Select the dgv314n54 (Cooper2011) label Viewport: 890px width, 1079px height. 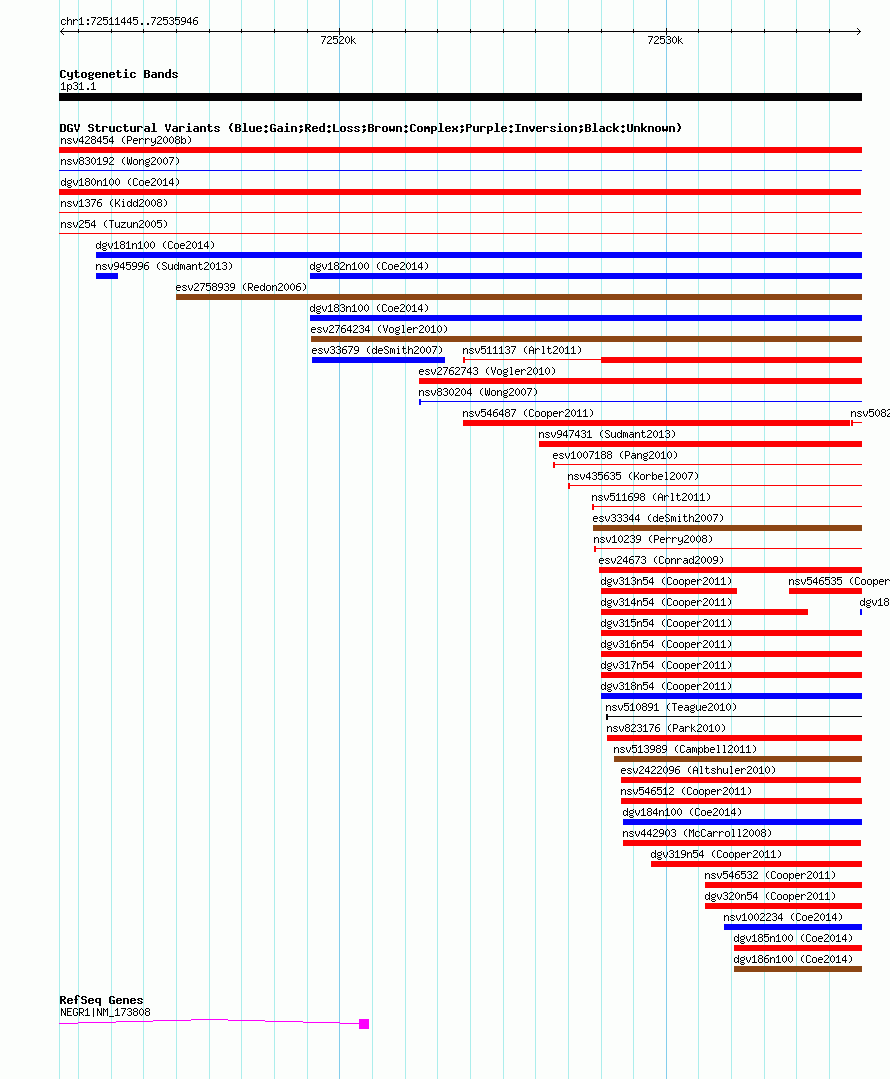[666, 602]
